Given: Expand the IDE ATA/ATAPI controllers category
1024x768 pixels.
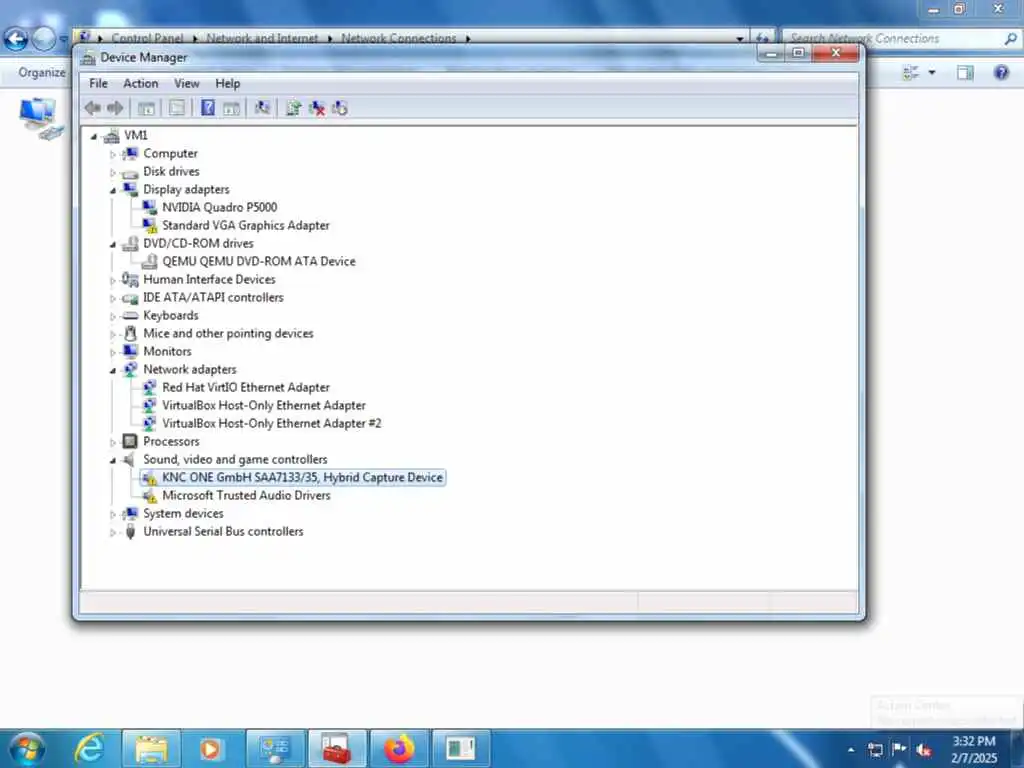Looking at the screenshot, I should (x=112, y=298).
